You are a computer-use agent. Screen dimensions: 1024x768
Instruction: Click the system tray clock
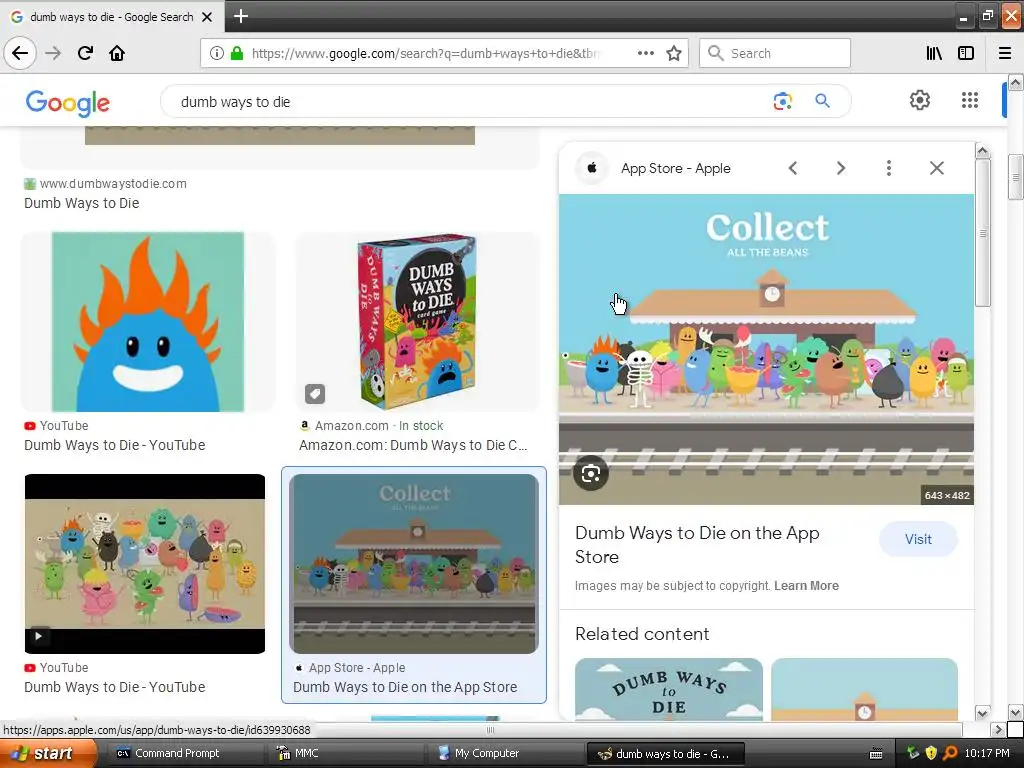click(x=987, y=754)
